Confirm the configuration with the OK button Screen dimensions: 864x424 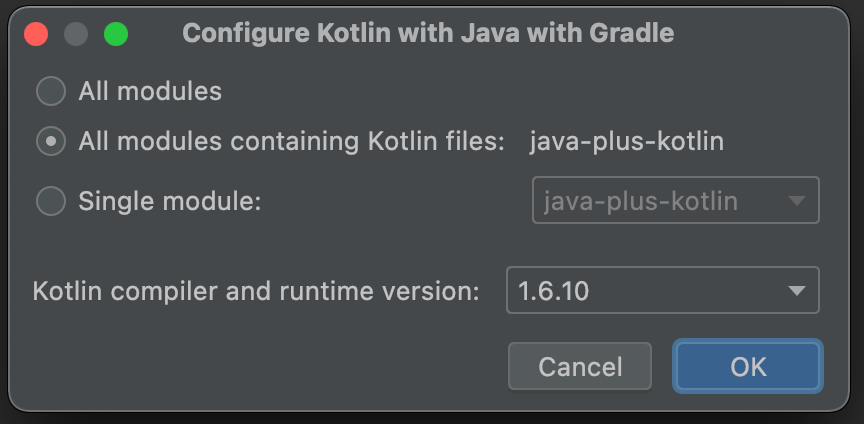point(748,366)
